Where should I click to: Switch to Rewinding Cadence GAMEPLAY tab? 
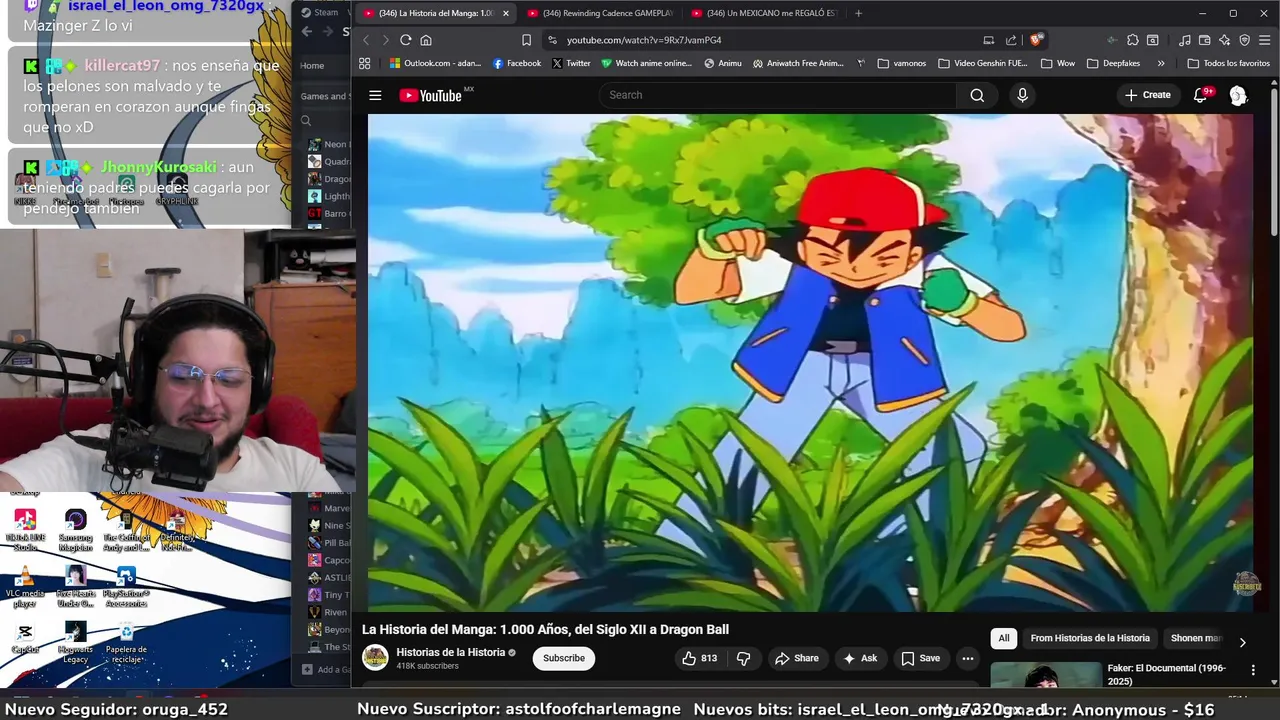600,13
